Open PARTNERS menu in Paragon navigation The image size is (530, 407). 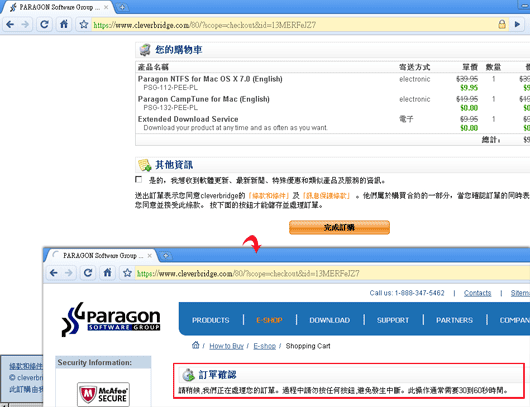point(454,320)
